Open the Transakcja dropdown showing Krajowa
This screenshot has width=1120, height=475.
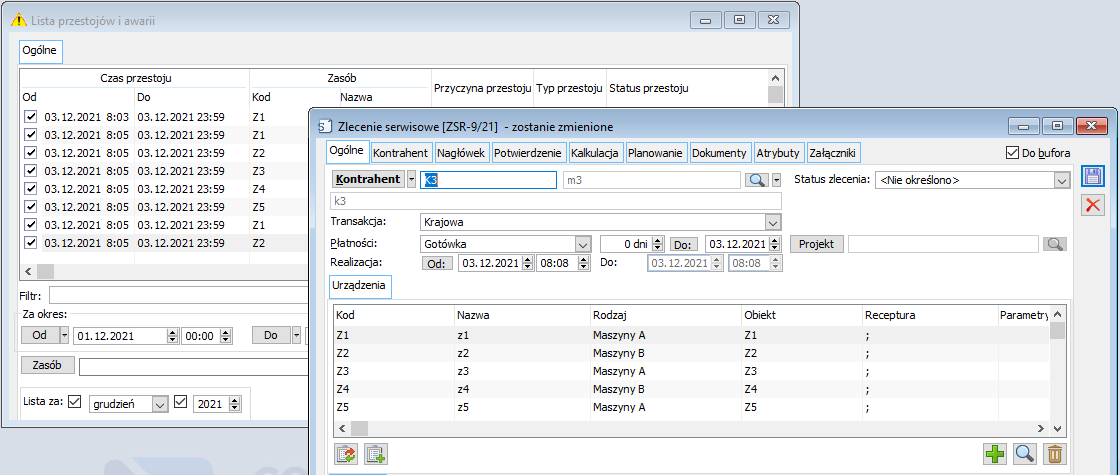773,221
